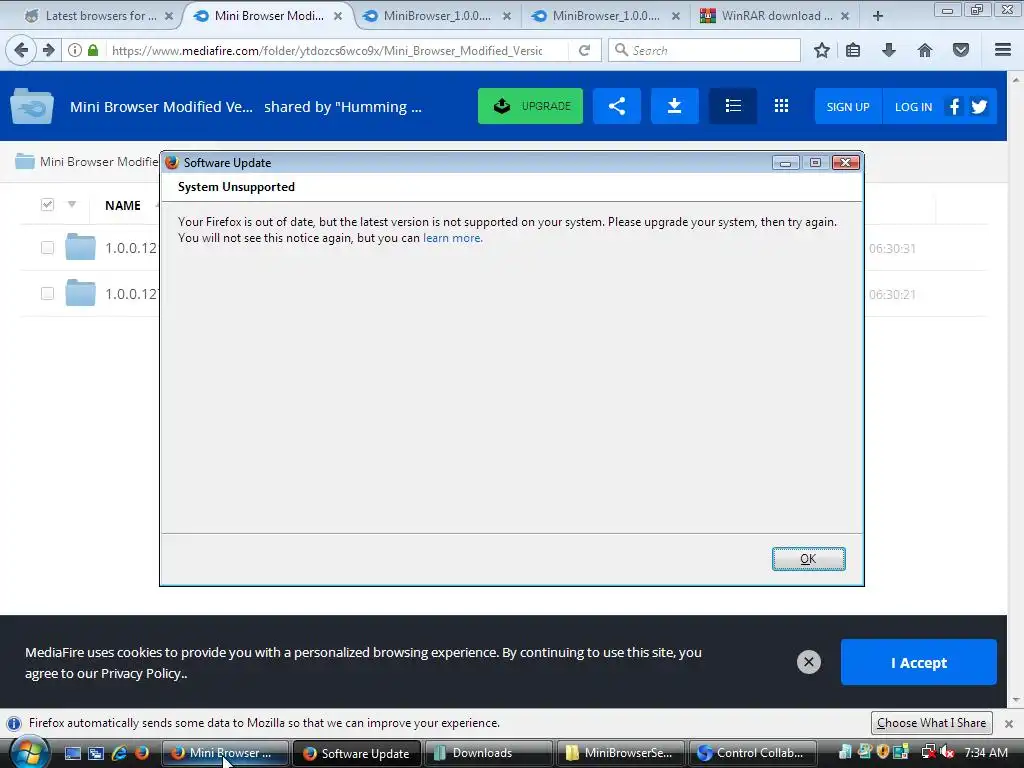
Task: Show site information from the info icon
Action: coord(75,50)
